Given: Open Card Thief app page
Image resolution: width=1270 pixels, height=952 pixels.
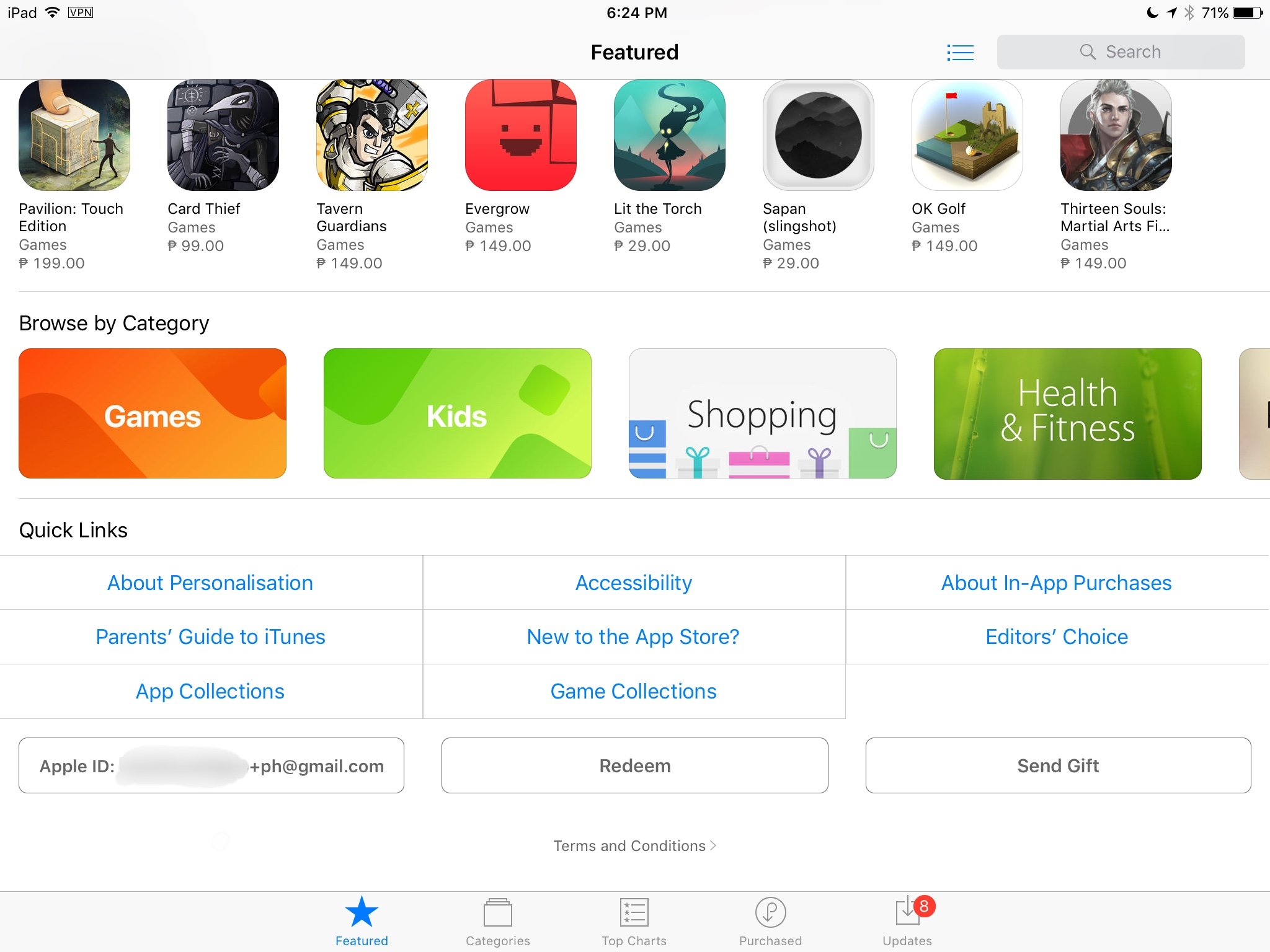Looking at the screenshot, I should coord(222,134).
